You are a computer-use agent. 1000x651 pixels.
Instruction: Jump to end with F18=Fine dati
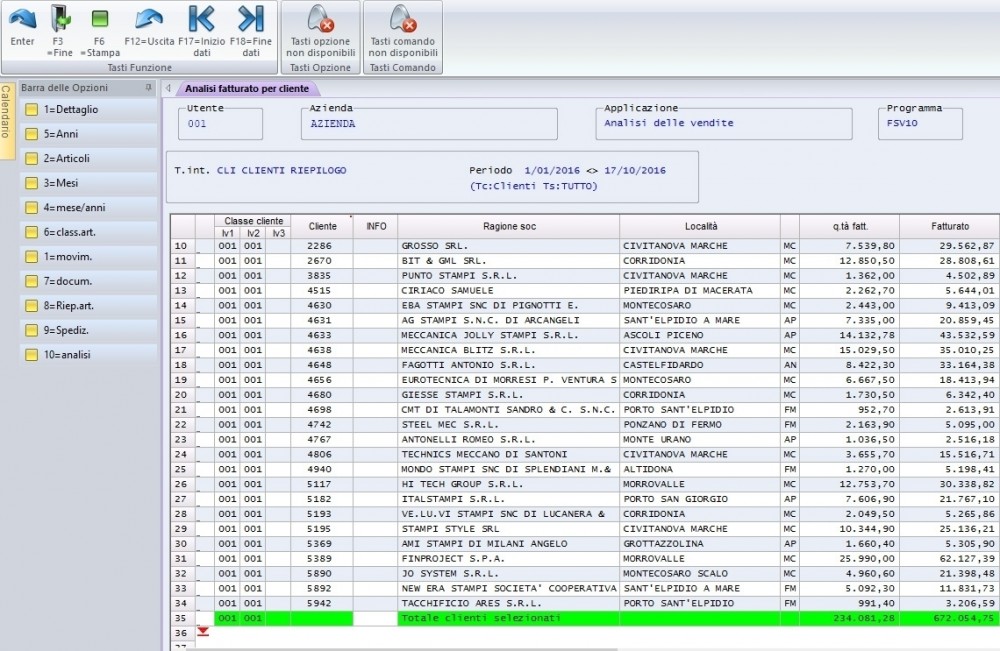(x=250, y=19)
